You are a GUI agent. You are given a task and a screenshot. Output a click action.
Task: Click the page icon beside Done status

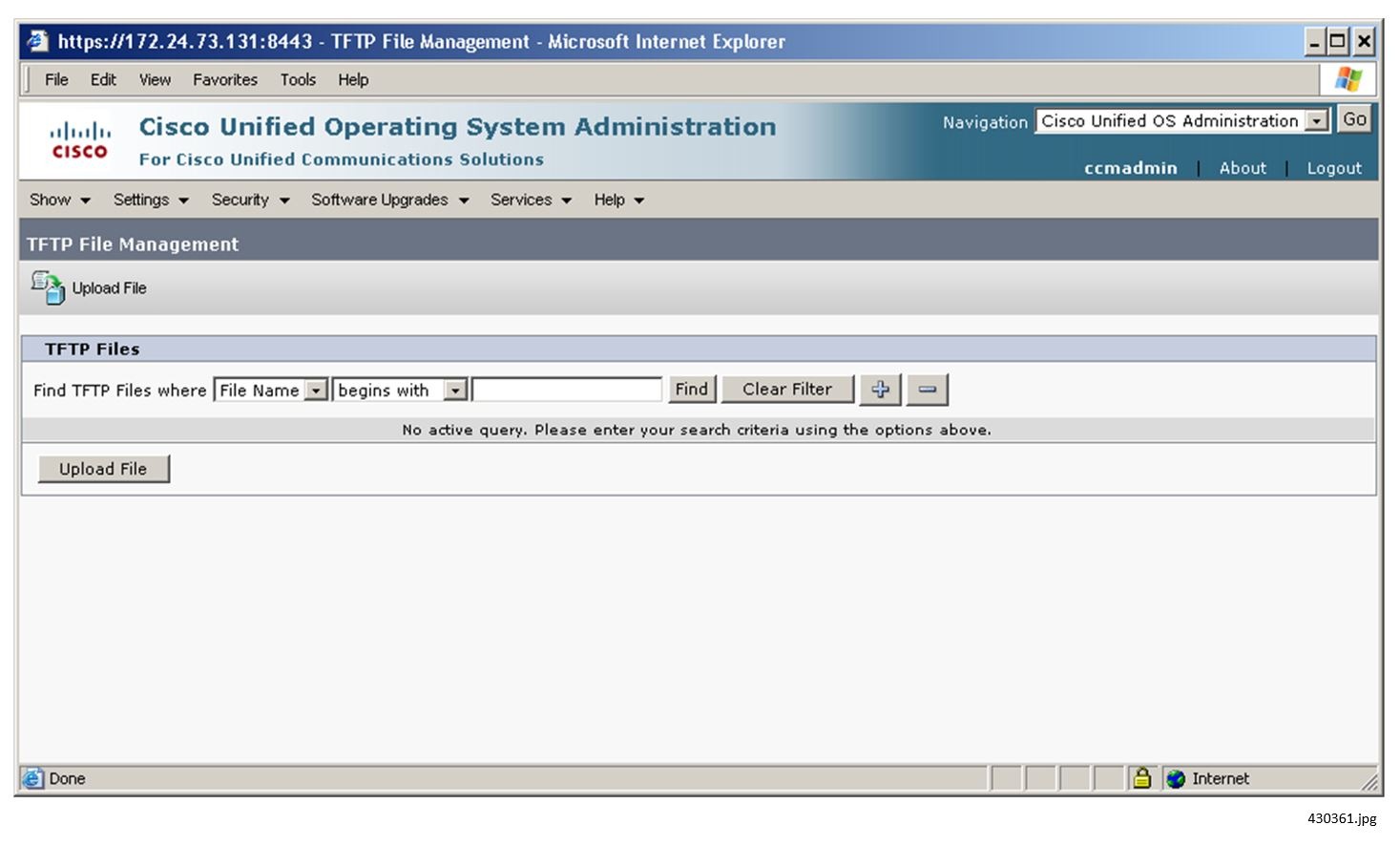coord(32,779)
